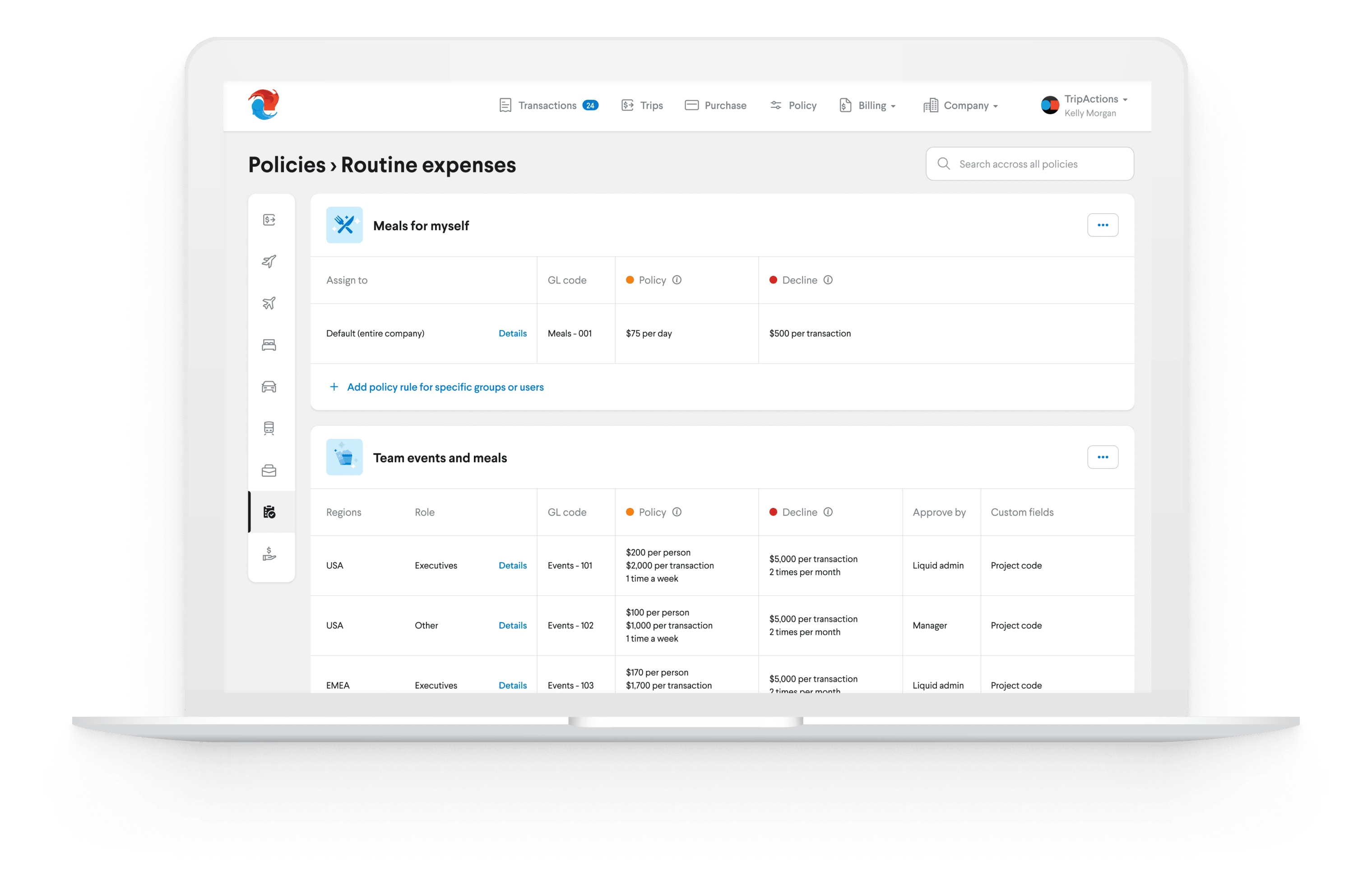Click Default (entire company) assignment text
This screenshot has width=1372, height=875.
tap(375, 334)
